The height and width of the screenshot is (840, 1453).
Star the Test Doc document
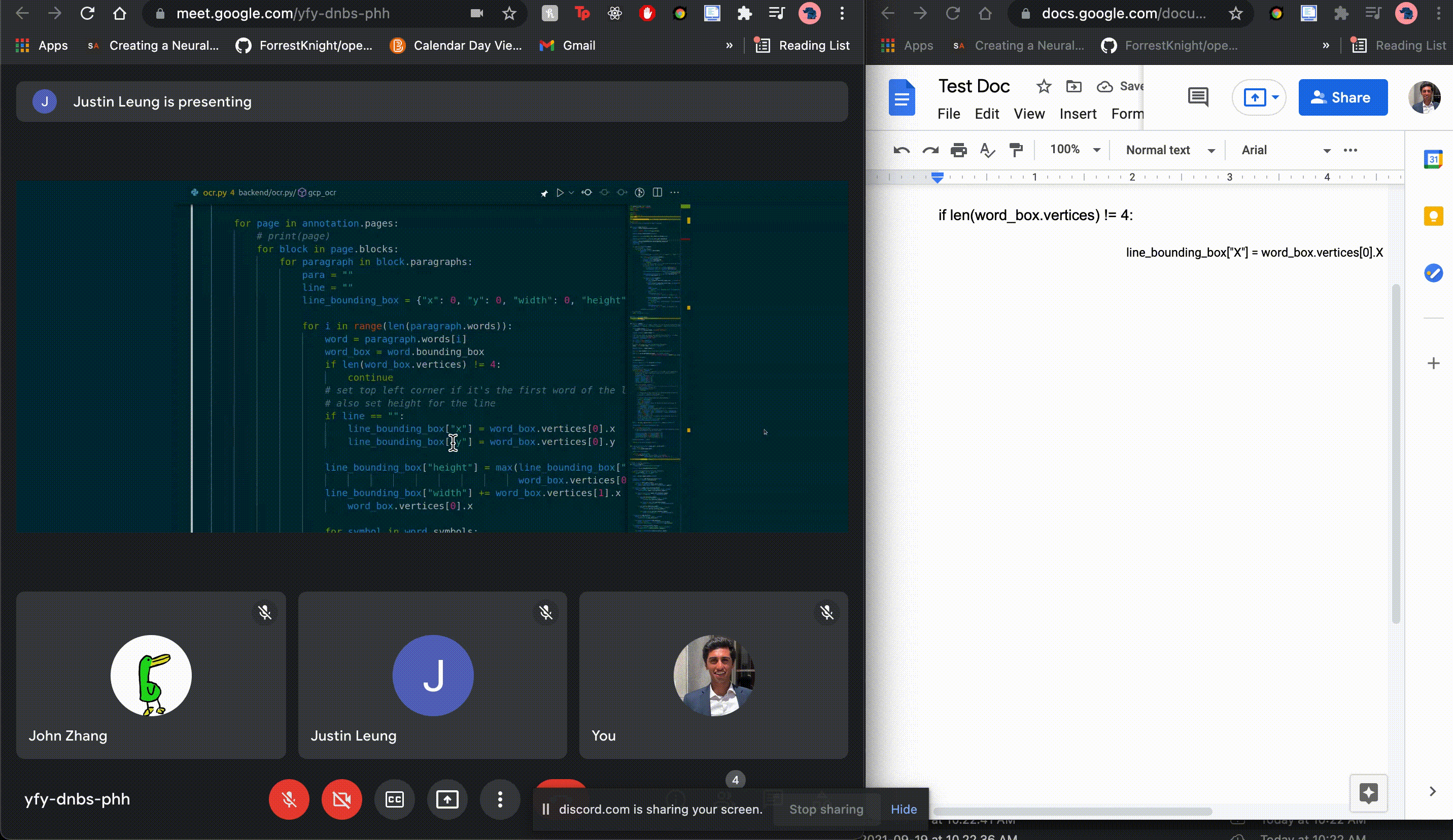[x=1043, y=86]
